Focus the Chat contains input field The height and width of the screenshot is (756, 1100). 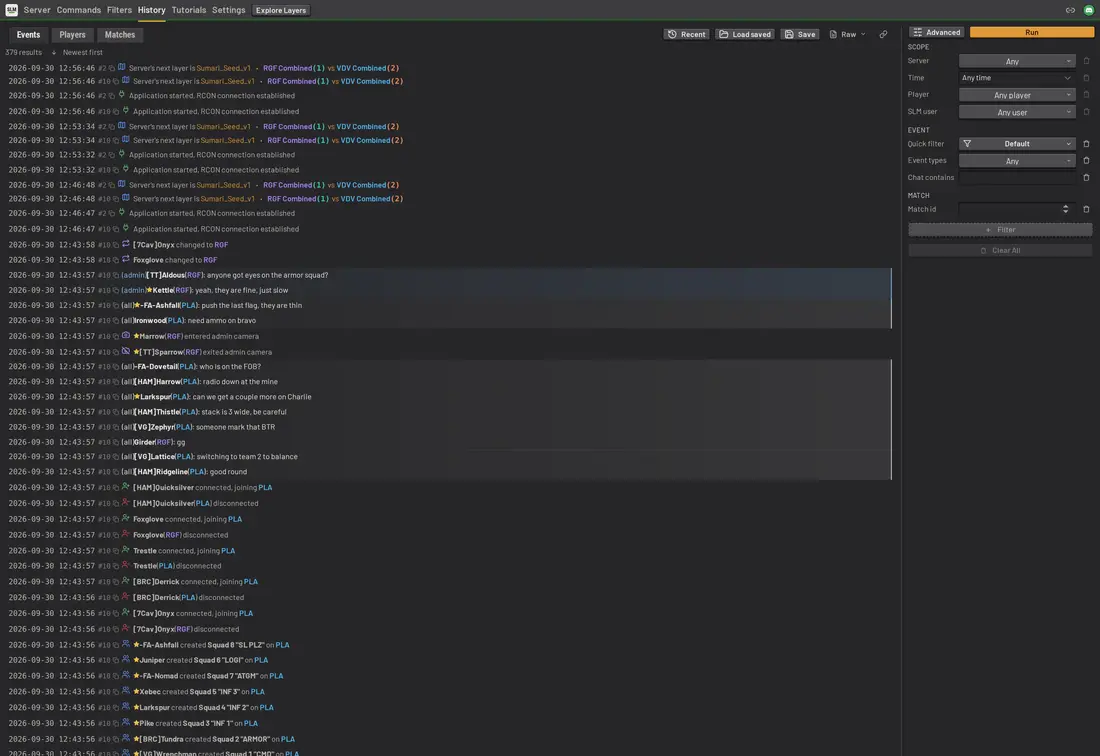click(x=1017, y=177)
